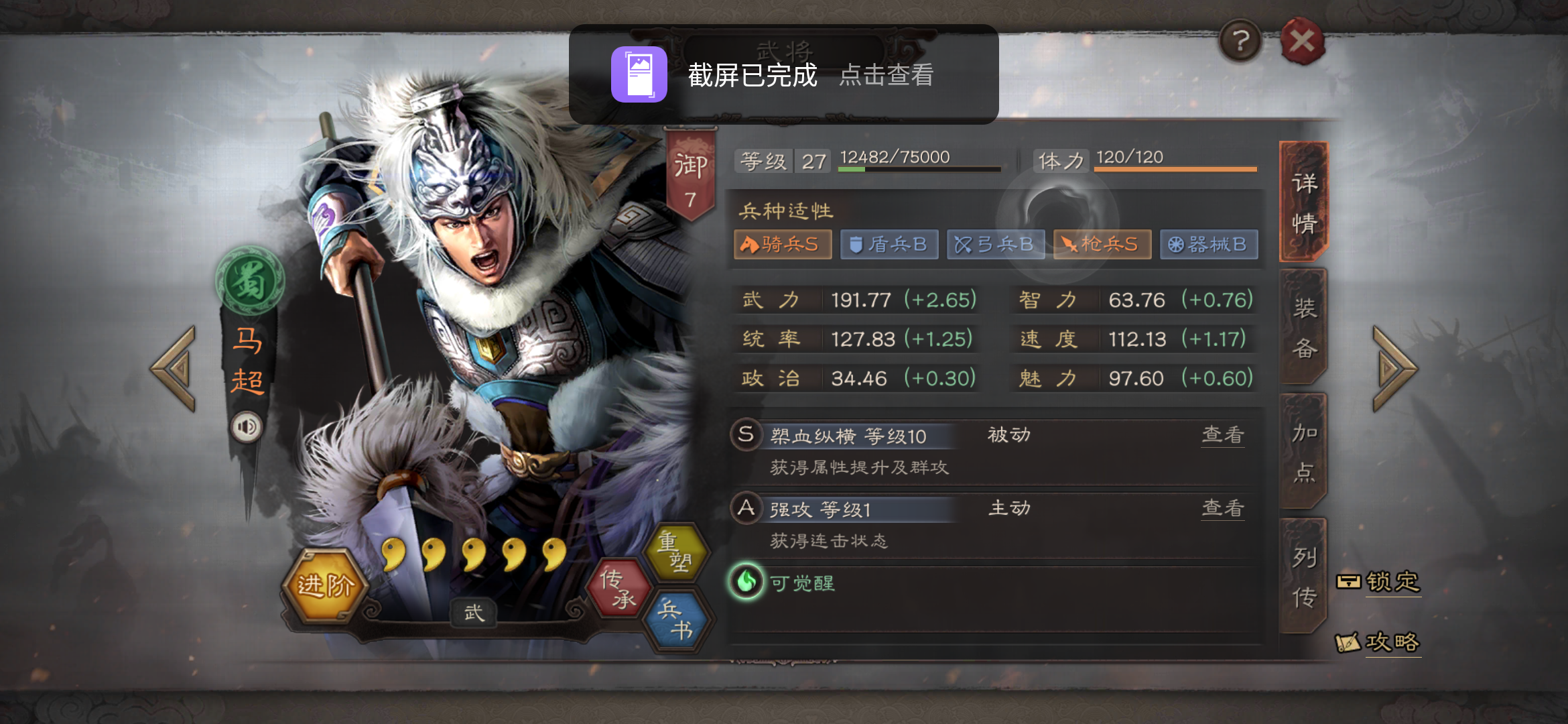Viewport: 1568px width, 724px height.
Task: Mute the general's voice speaker icon
Action: click(x=247, y=426)
